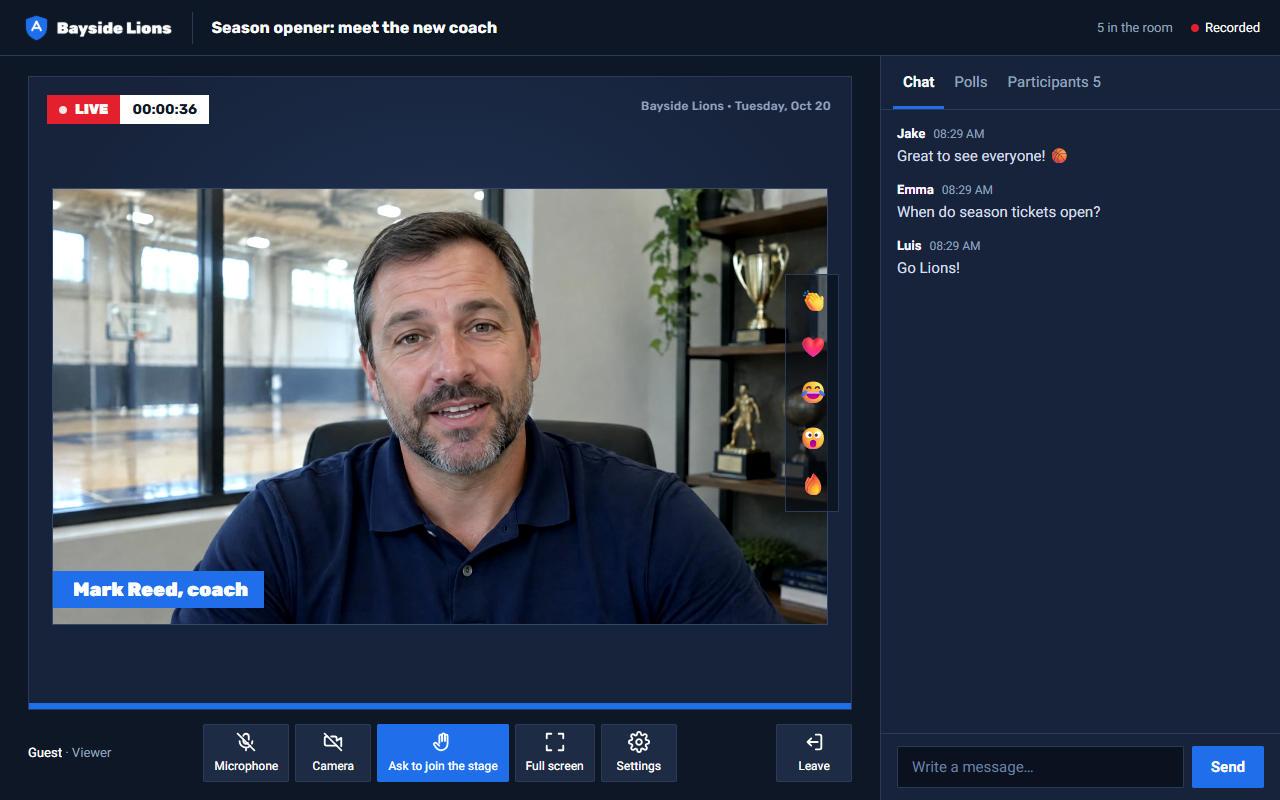Send a laughing face reaction

tap(813, 392)
